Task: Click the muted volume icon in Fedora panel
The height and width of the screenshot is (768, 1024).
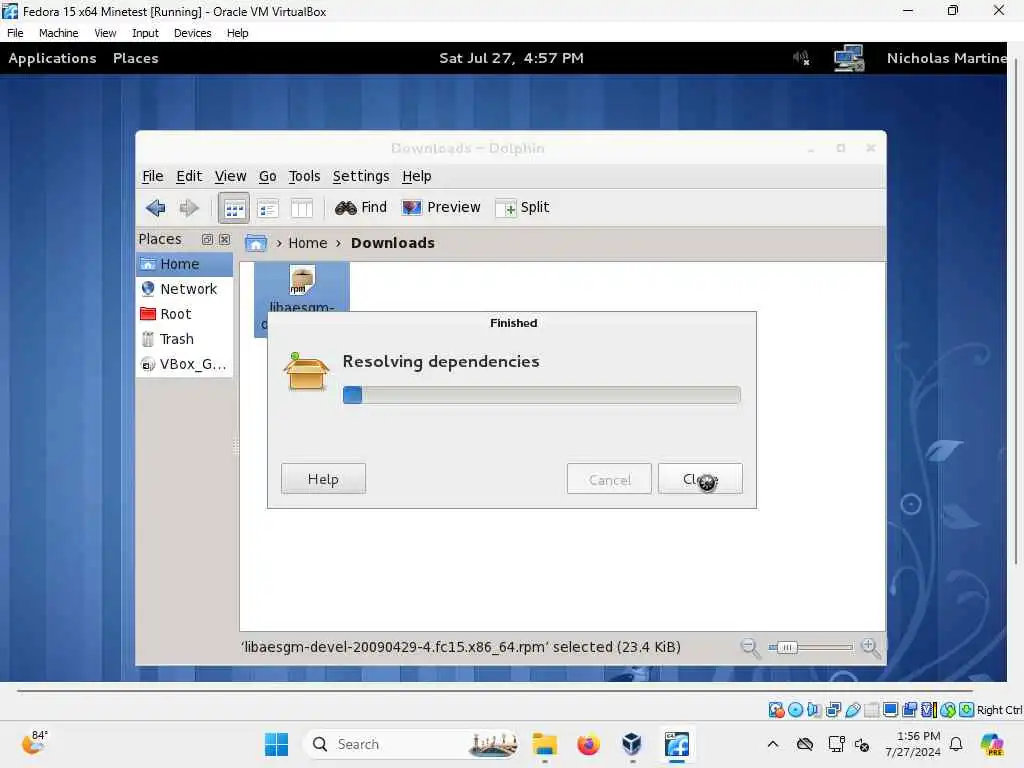Action: 802,58
